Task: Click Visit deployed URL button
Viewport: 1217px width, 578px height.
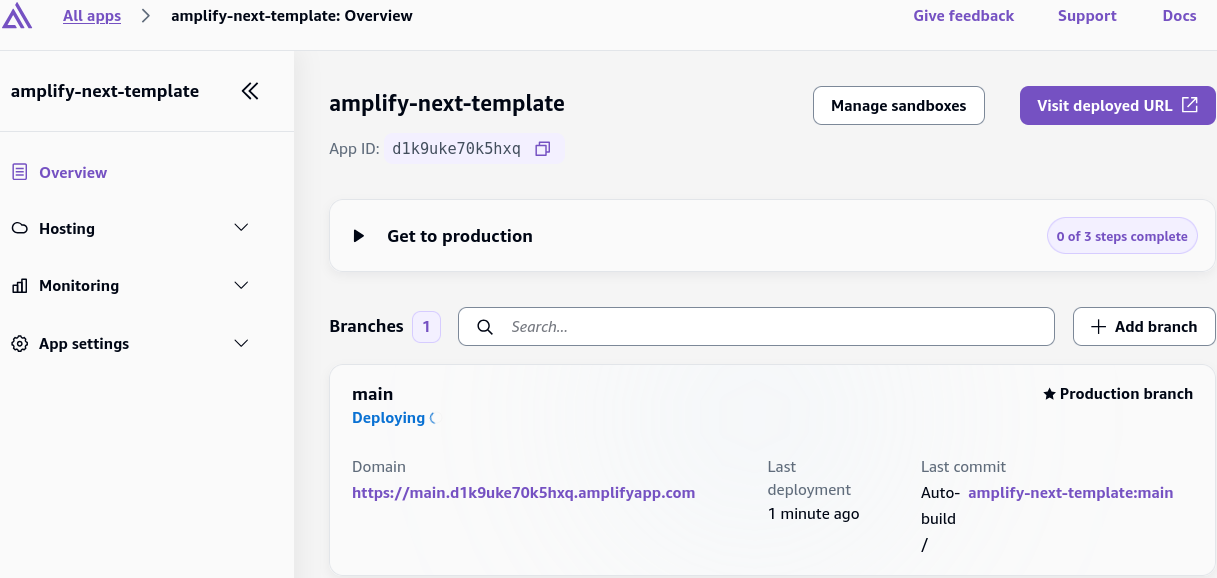Action: (x=1117, y=105)
